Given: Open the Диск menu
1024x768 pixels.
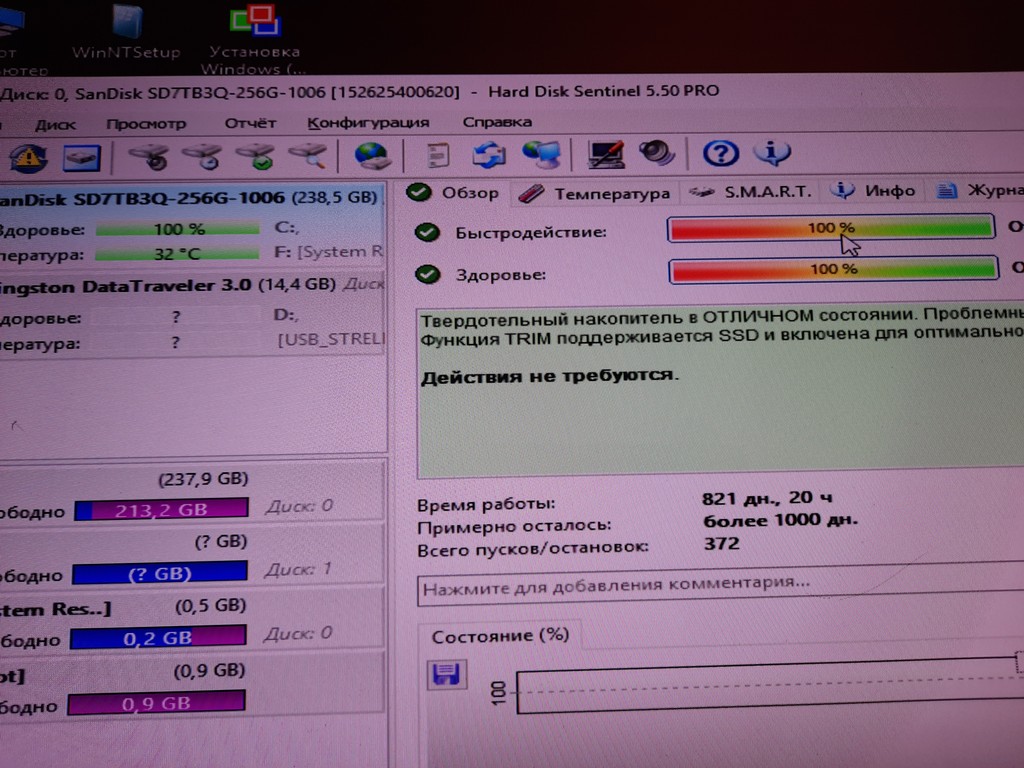Looking at the screenshot, I should (55, 125).
